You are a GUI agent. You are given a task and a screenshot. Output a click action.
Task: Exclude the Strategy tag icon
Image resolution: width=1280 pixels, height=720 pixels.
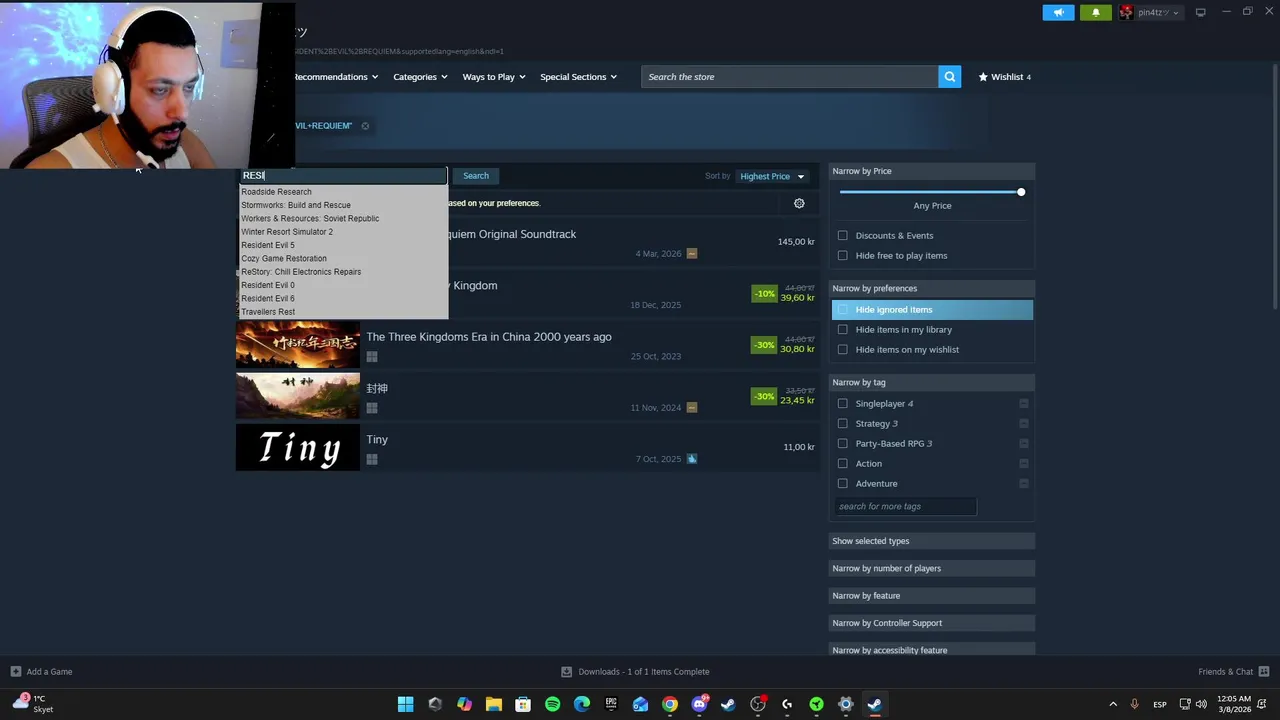tap(1024, 424)
